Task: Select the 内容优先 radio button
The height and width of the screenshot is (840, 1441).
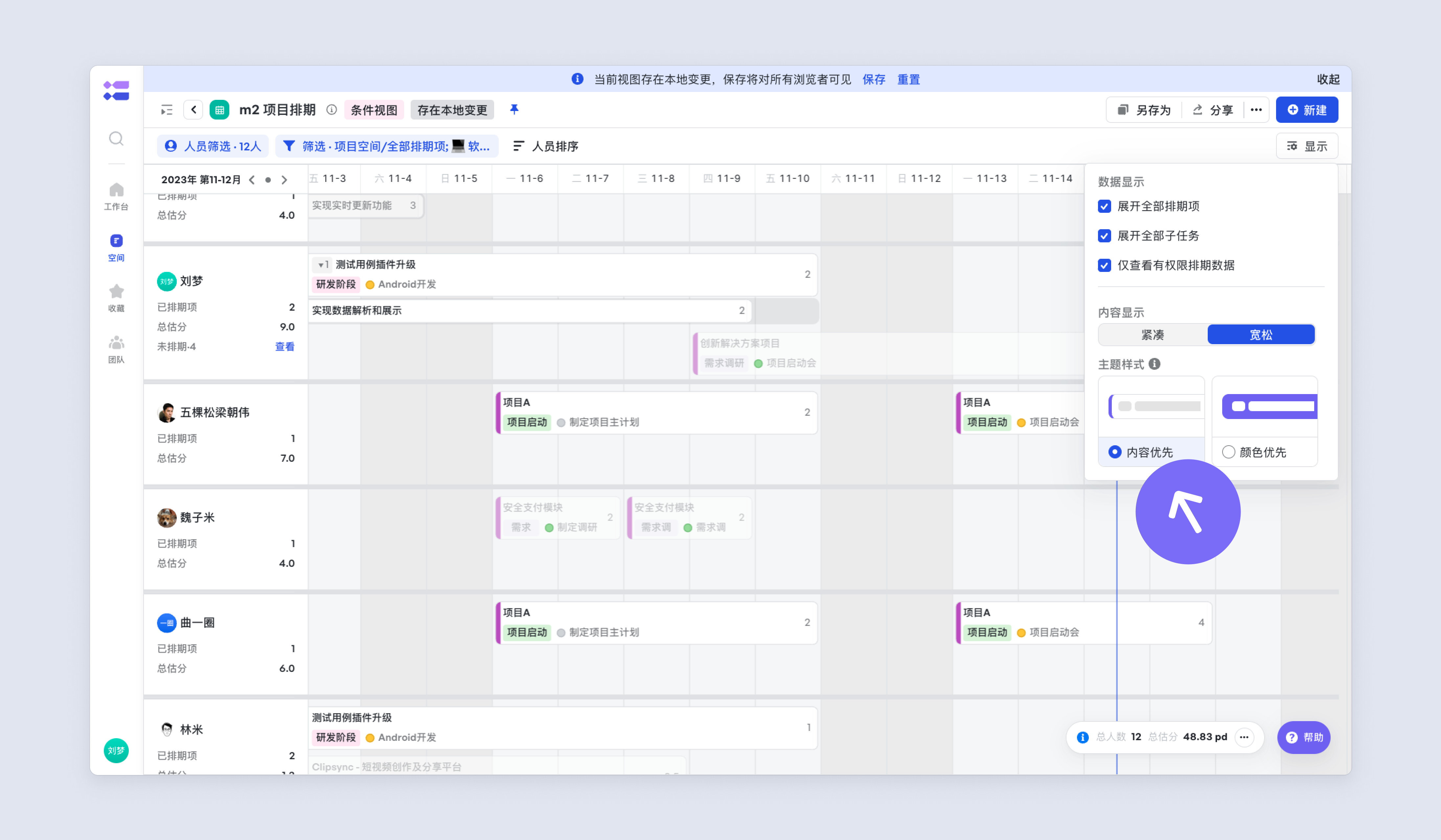Action: pyautogui.click(x=1114, y=452)
